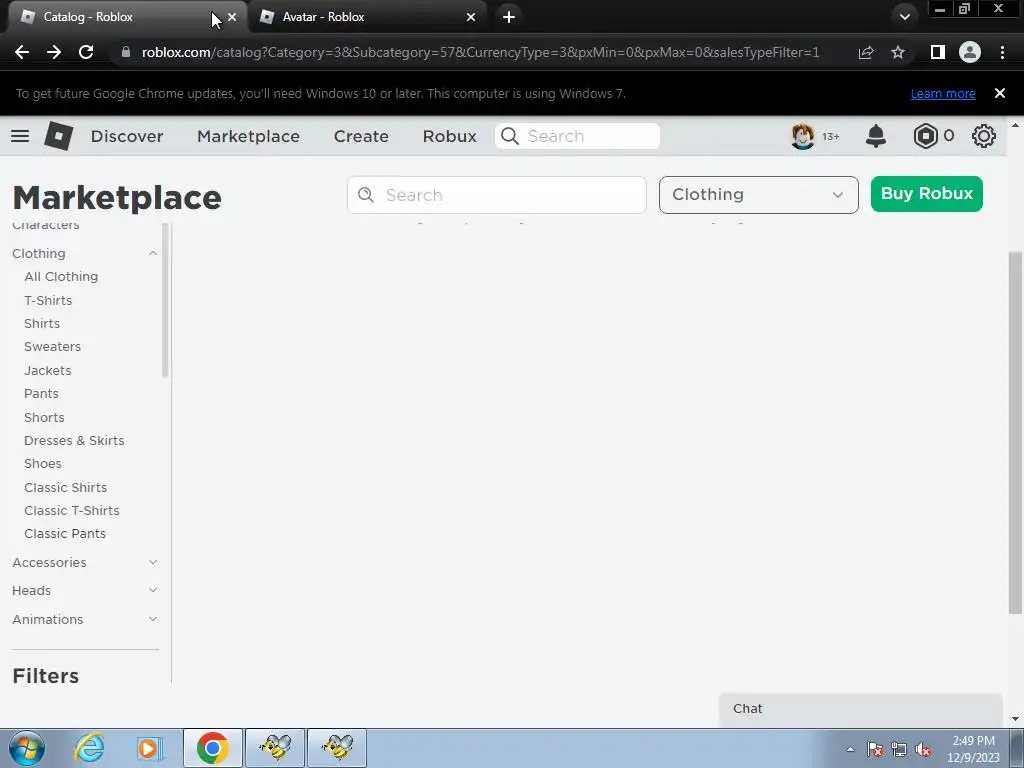Open the notifications bell
The width and height of the screenshot is (1024, 768).
tap(876, 136)
